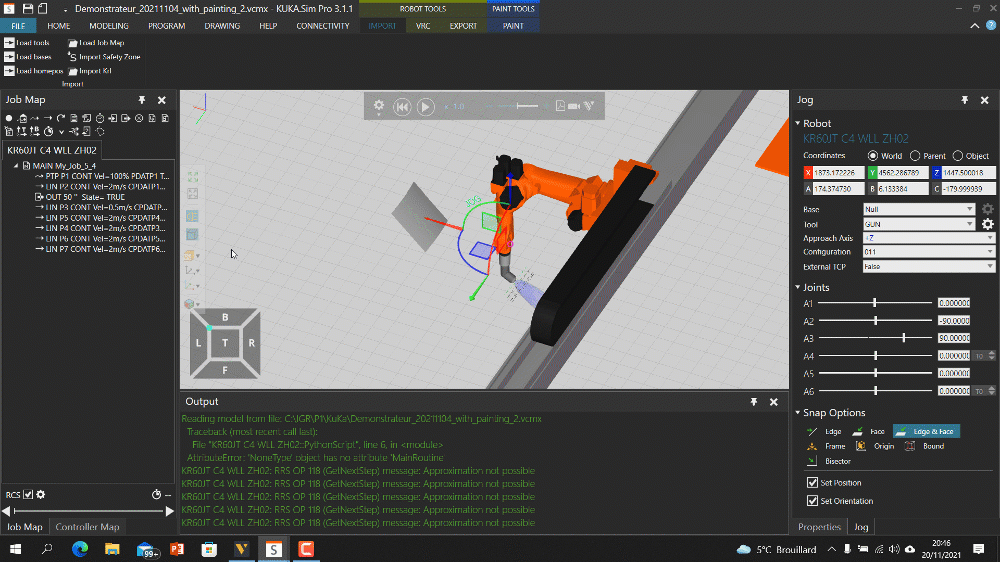1000x562 pixels.
Task: Open the Approach Axis dropdown
Action: click(x=929, y=238)
